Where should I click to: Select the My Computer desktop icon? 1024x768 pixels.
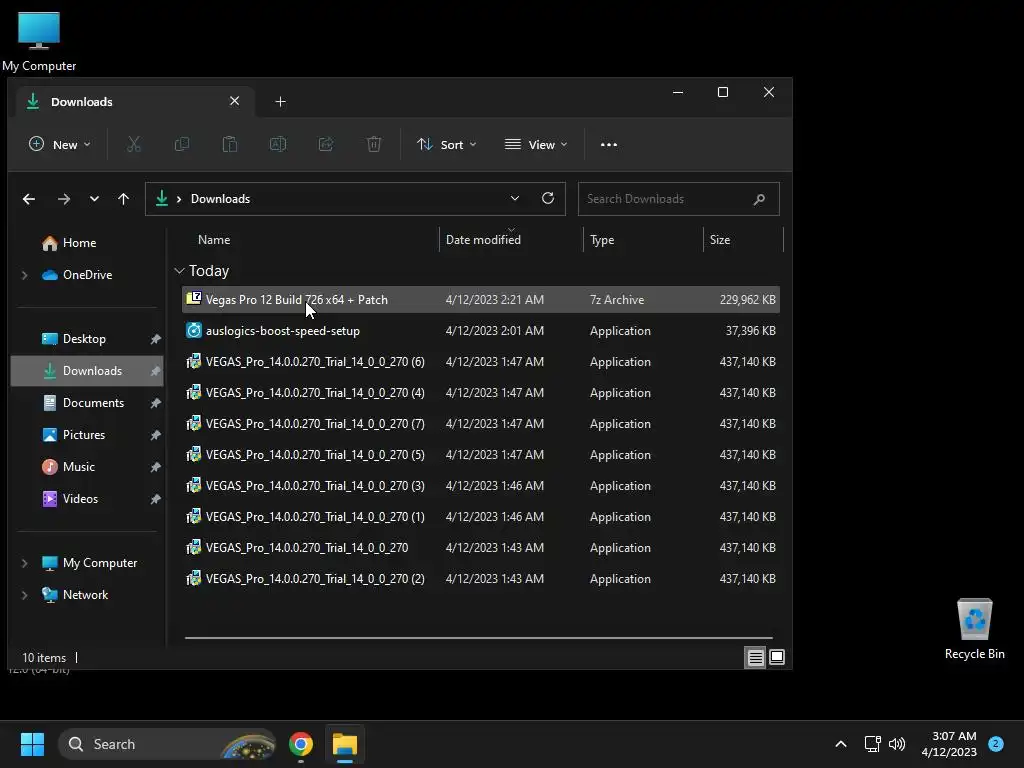[39, 42]
